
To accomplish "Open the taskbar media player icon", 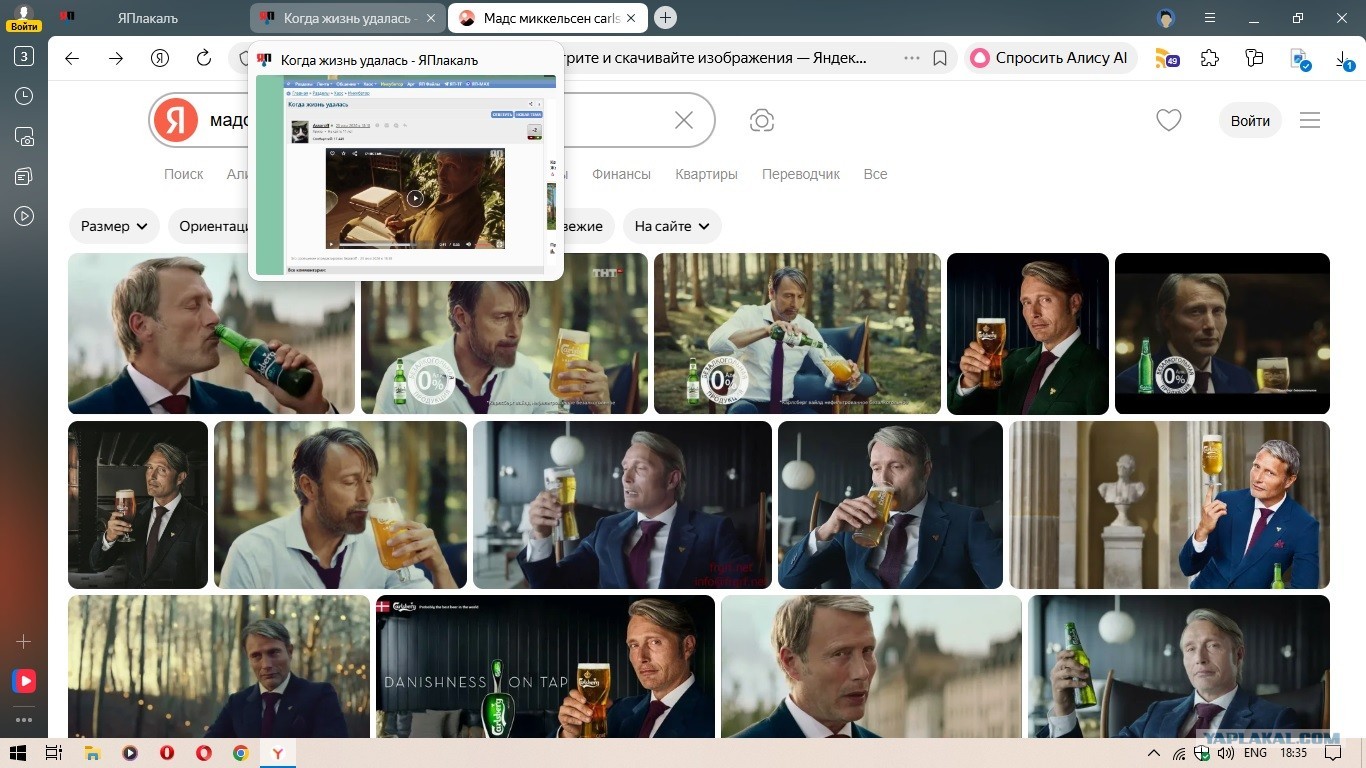I will pos(129,753).
